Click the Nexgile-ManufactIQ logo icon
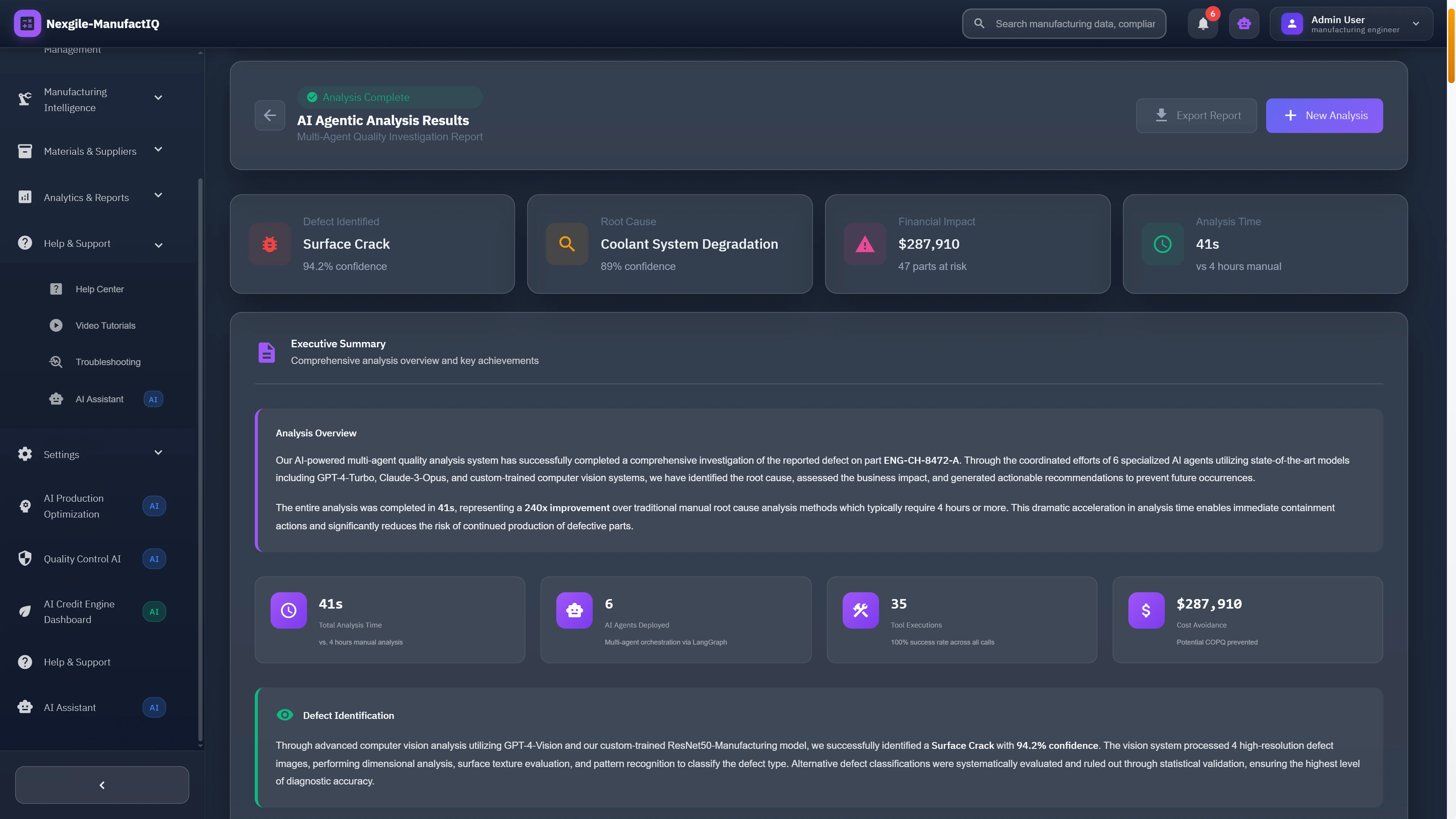Viewport: 1456px width, 819px height. [27, 23]
